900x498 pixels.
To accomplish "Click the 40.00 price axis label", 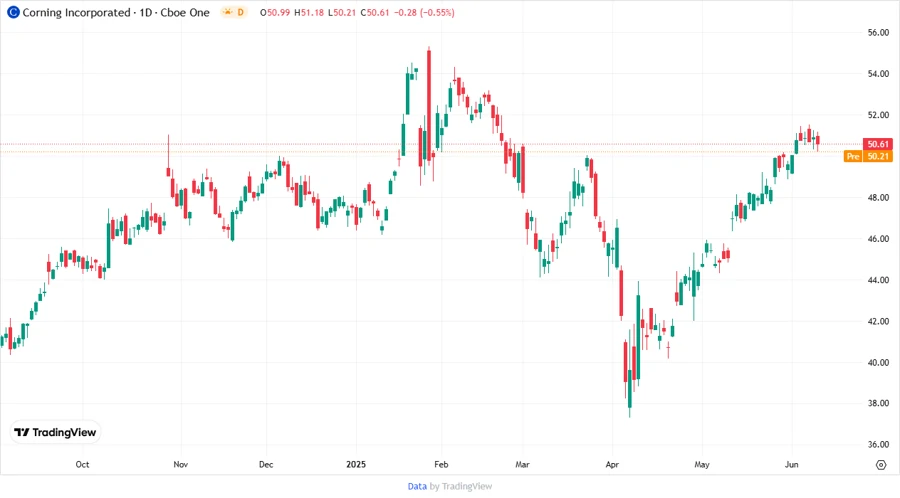I will [x=878, y=363].
